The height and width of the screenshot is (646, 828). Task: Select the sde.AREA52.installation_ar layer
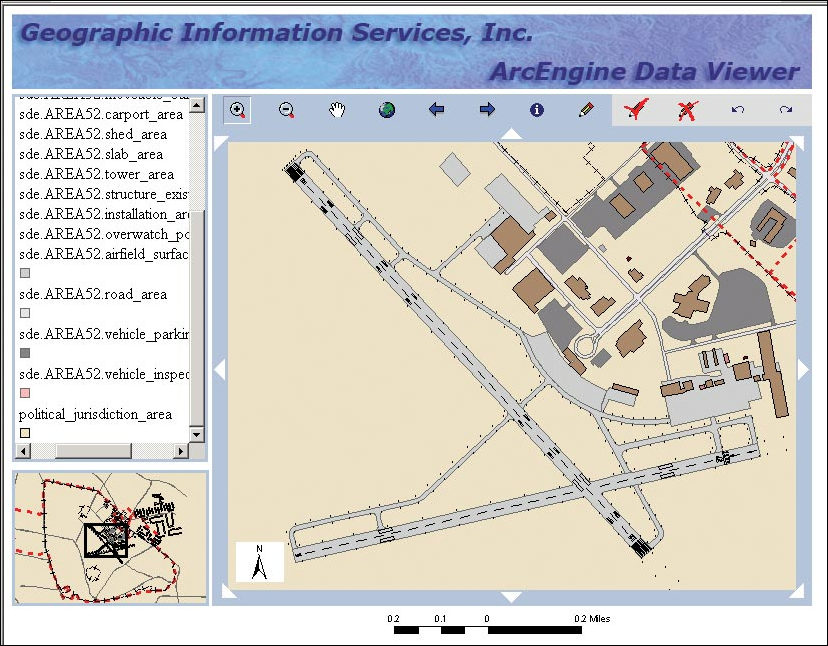[104, 214]
